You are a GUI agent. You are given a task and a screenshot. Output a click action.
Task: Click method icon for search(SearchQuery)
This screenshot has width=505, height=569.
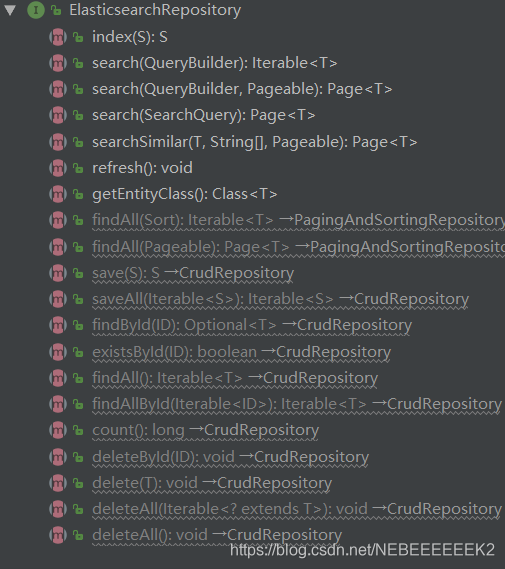58,115
